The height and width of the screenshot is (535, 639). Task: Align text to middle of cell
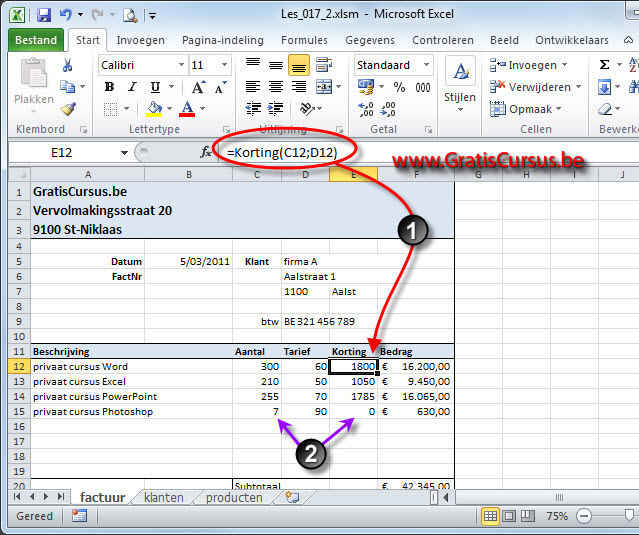(276, 65)
